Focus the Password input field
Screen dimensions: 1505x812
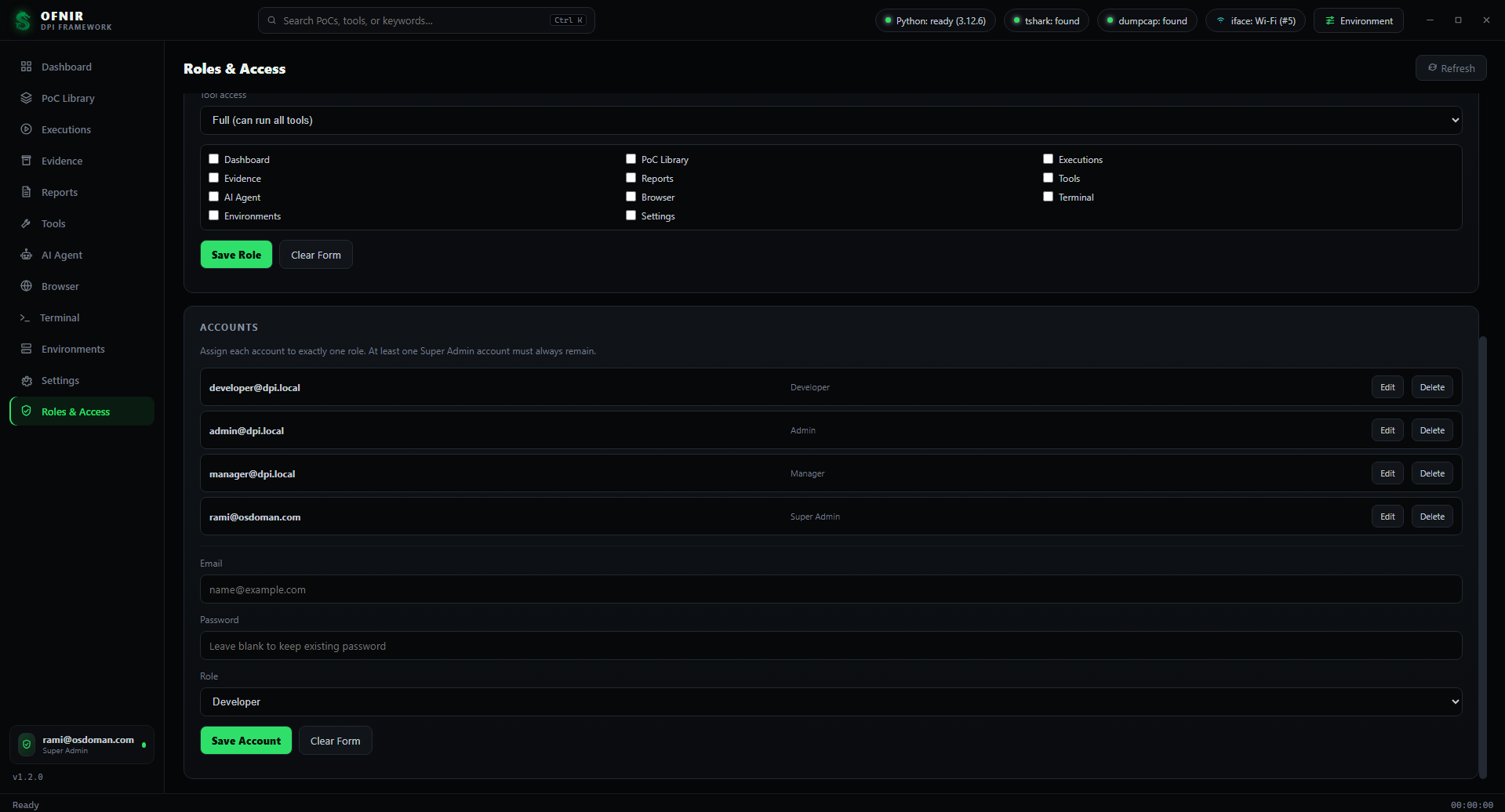831,646
